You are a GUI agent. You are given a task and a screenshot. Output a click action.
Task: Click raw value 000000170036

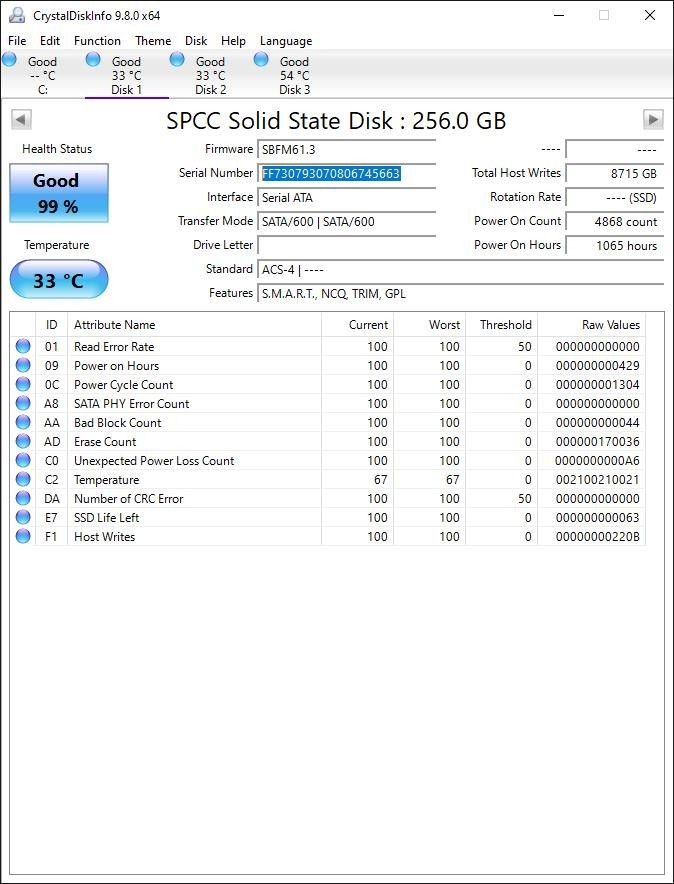(597, 442)
